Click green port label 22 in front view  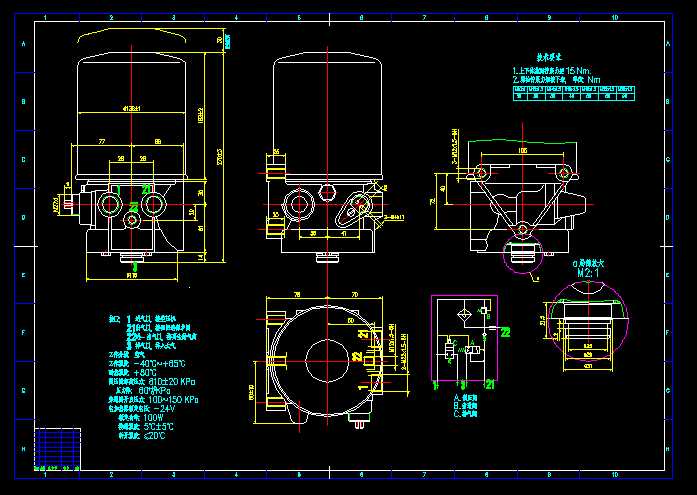[x=134, y=207]
